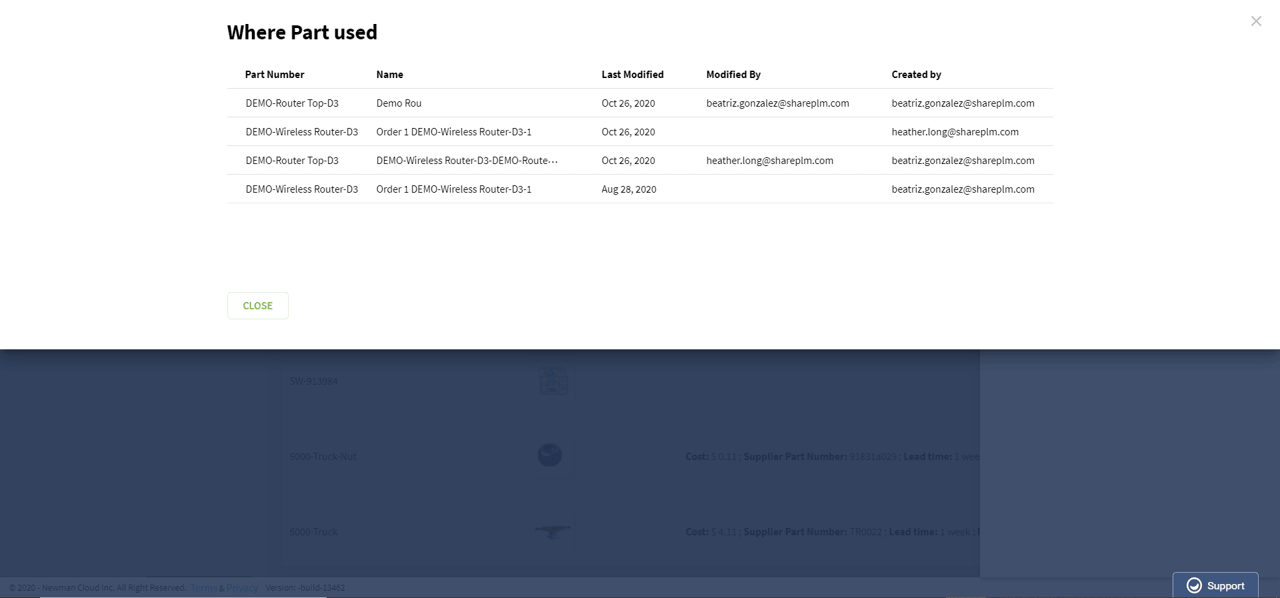Sort by the Created by column header

tap(916, 74)
